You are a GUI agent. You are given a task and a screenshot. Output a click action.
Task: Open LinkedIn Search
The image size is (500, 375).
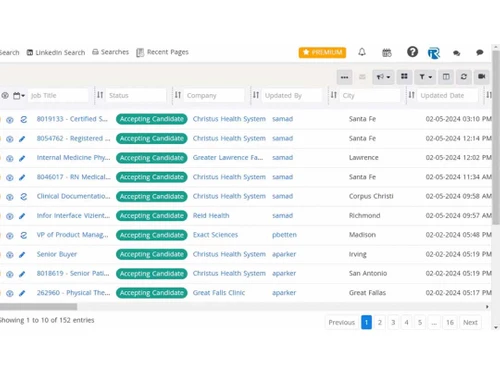[56, 52]
